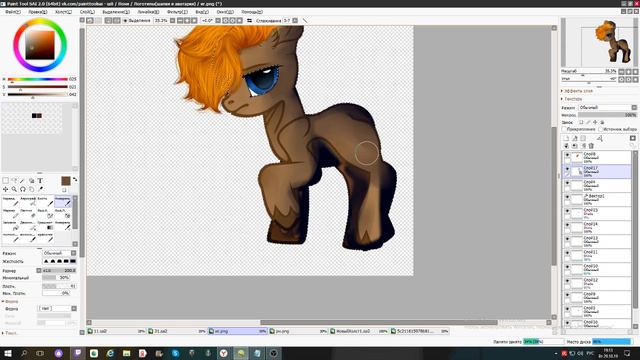This screenshot has height=360, width=640.
Task: Select the Rotate view tool
Action: point(22,189)
